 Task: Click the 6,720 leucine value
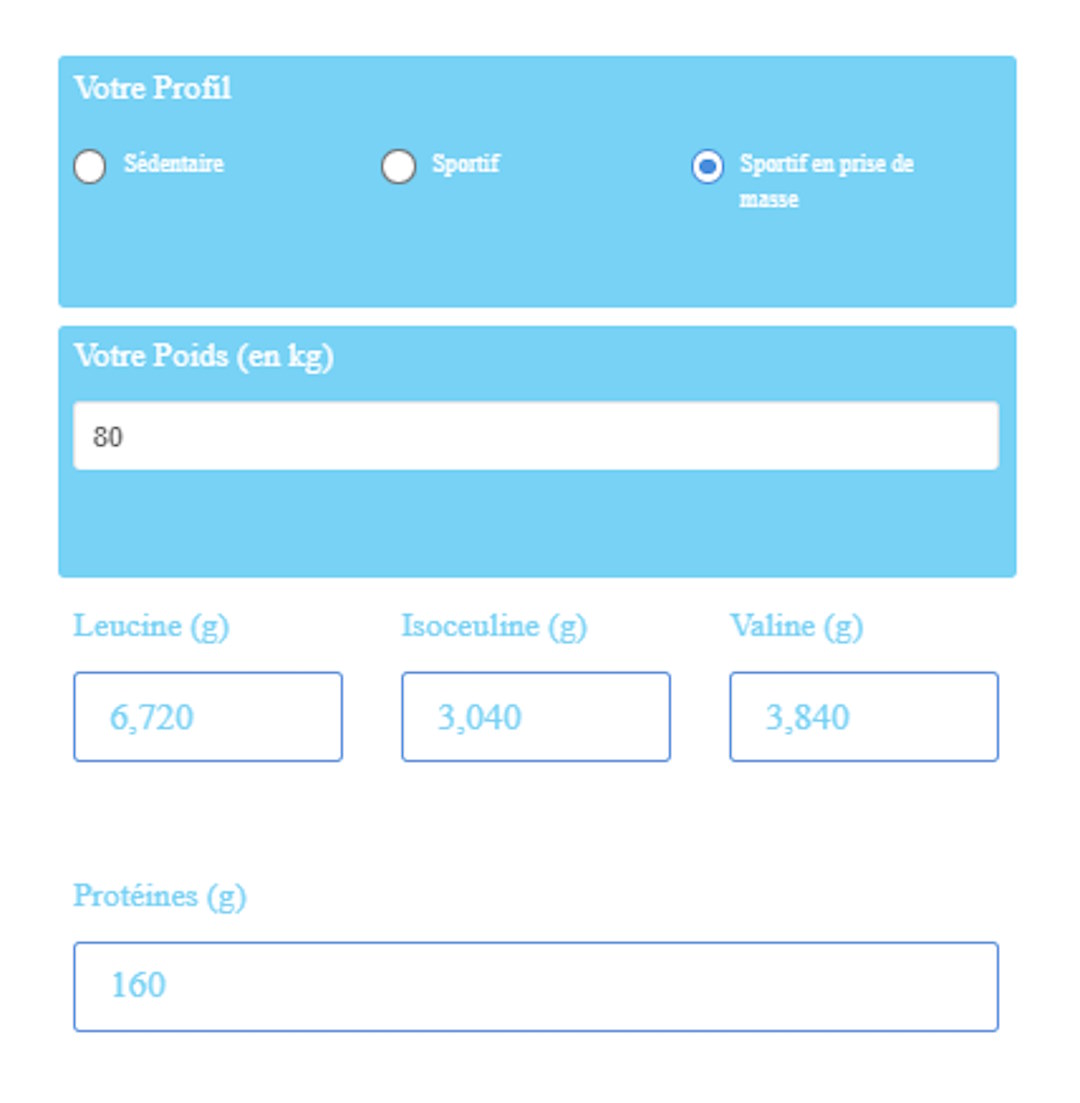152,718
